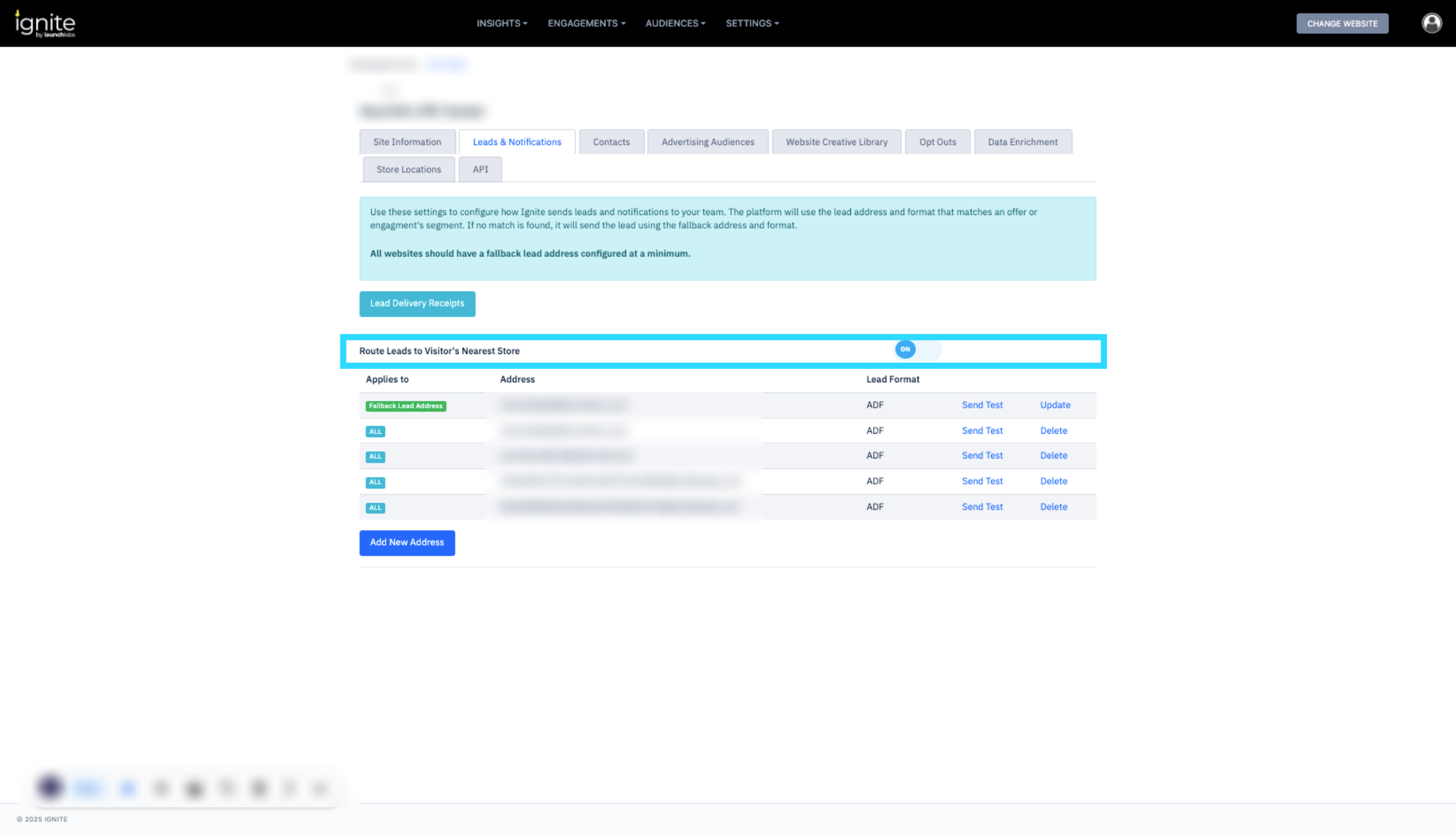This screenshot has height=834, width=1456.
Task: Click the green Fallback Lead Address badge
Action: tap(405, 406)
